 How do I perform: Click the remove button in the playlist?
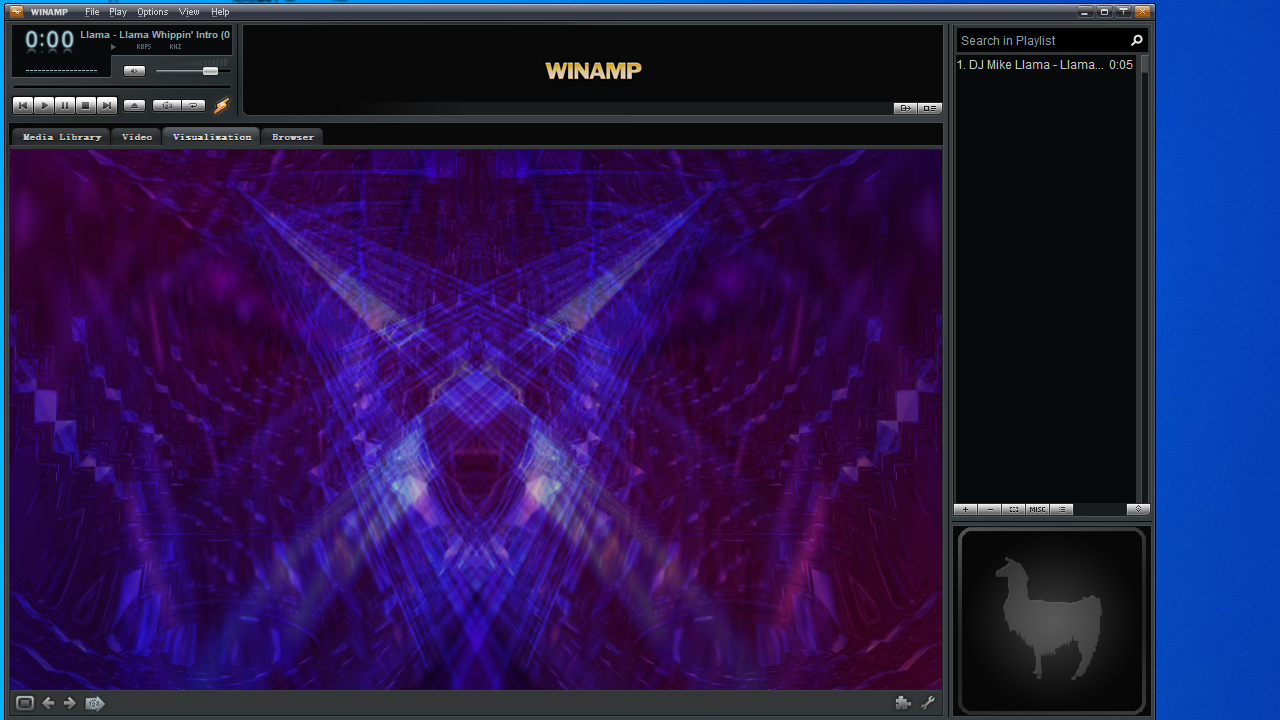pos(989,509)
